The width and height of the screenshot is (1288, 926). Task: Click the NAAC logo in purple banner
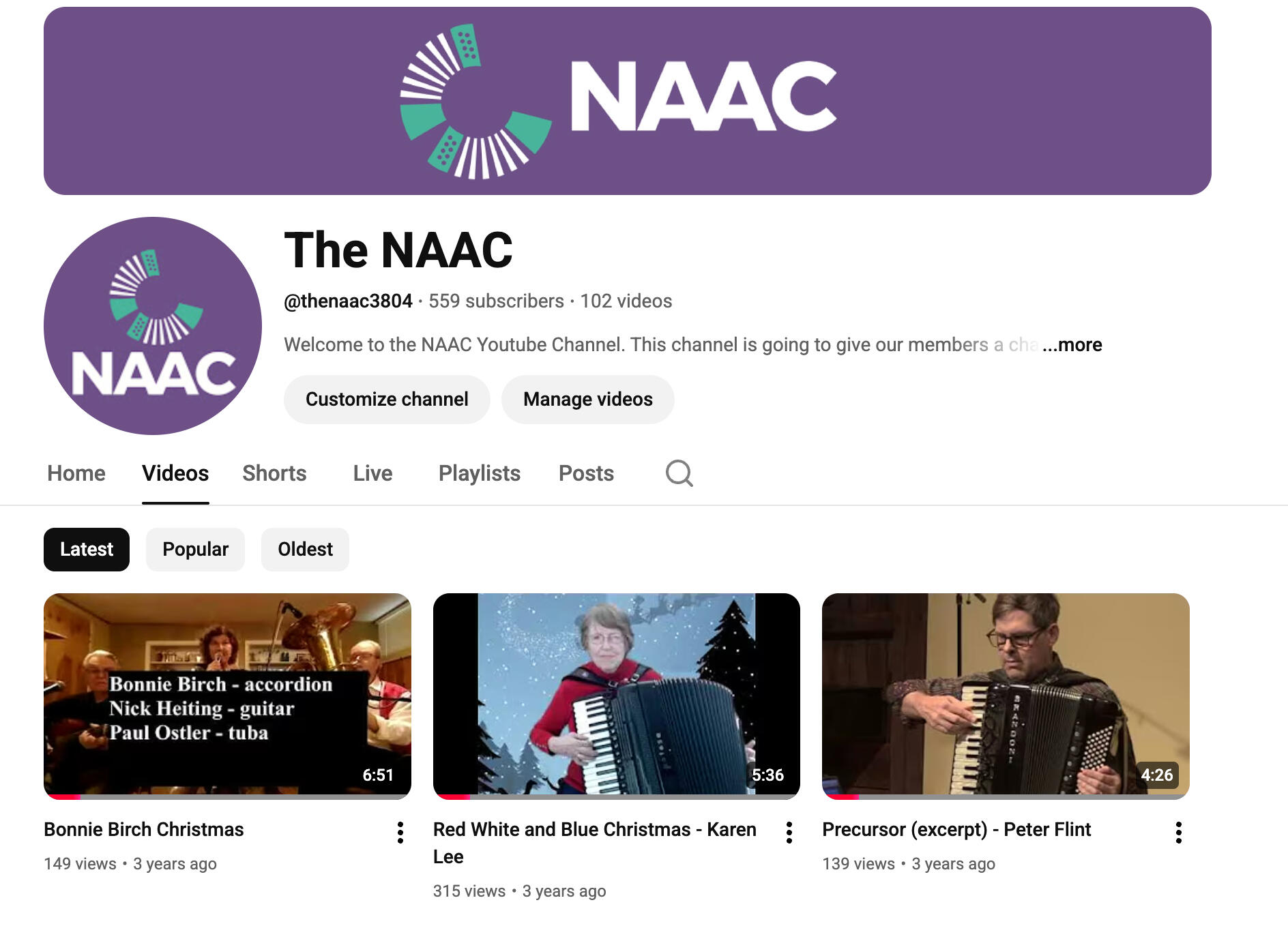(618, 101)
